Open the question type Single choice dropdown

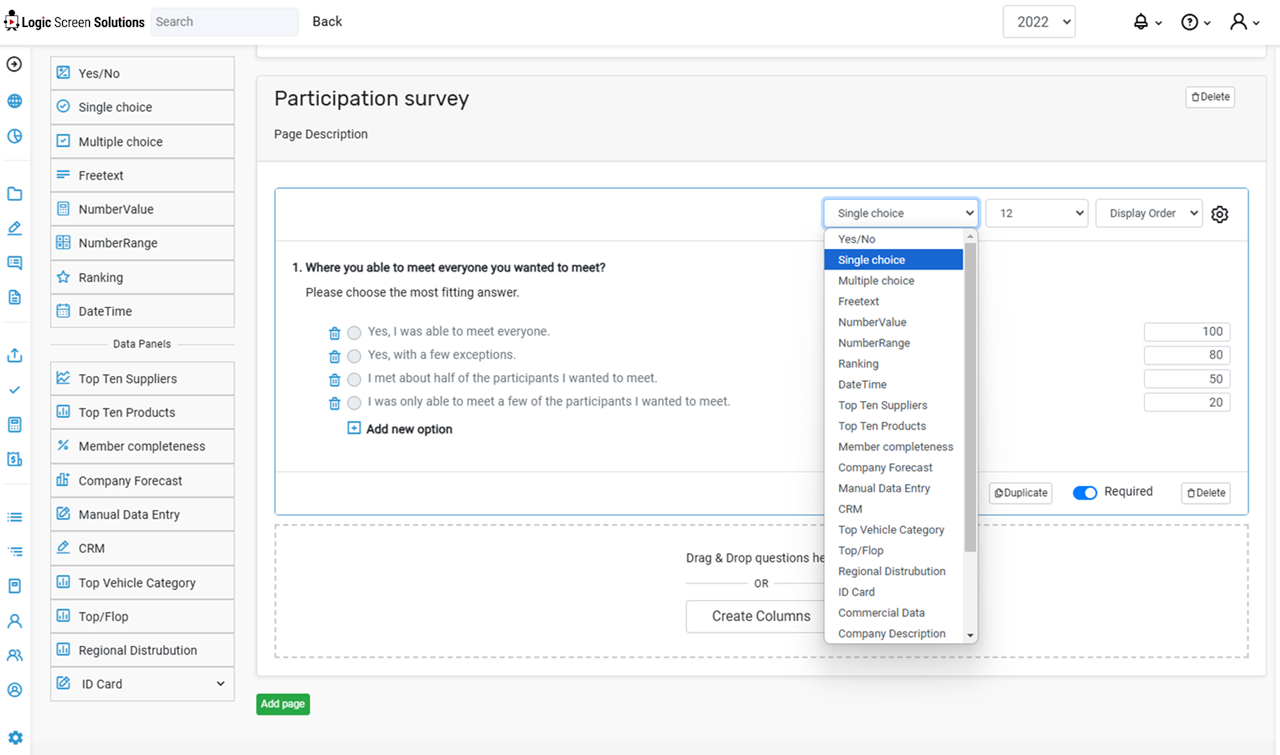coord(901,213)
